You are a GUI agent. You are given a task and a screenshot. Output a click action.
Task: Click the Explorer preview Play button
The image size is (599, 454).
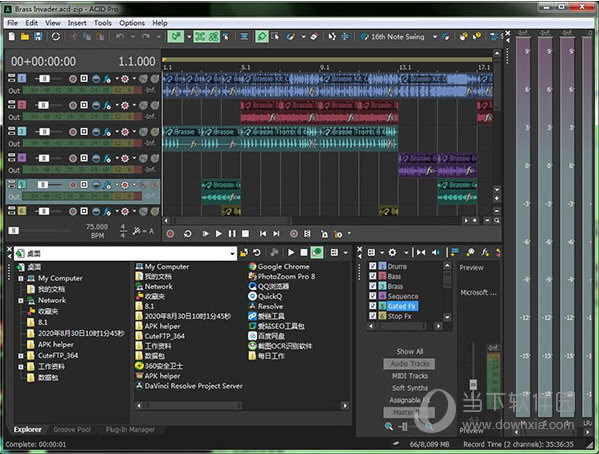[x=291, y=253]
